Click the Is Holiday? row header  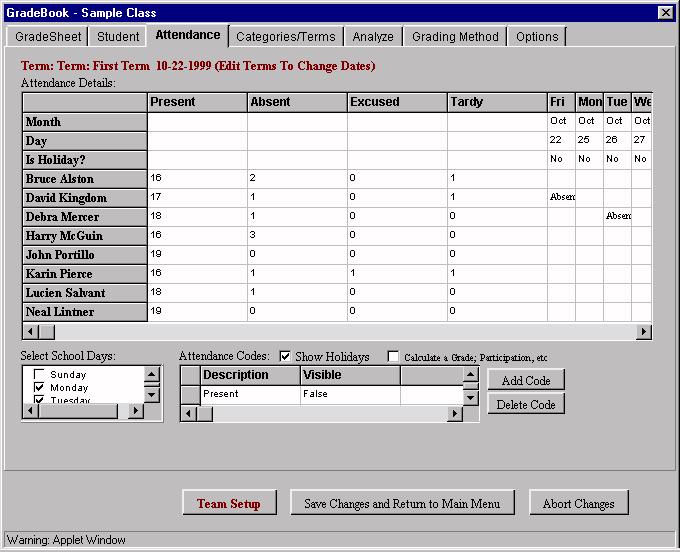coord(85,160)
